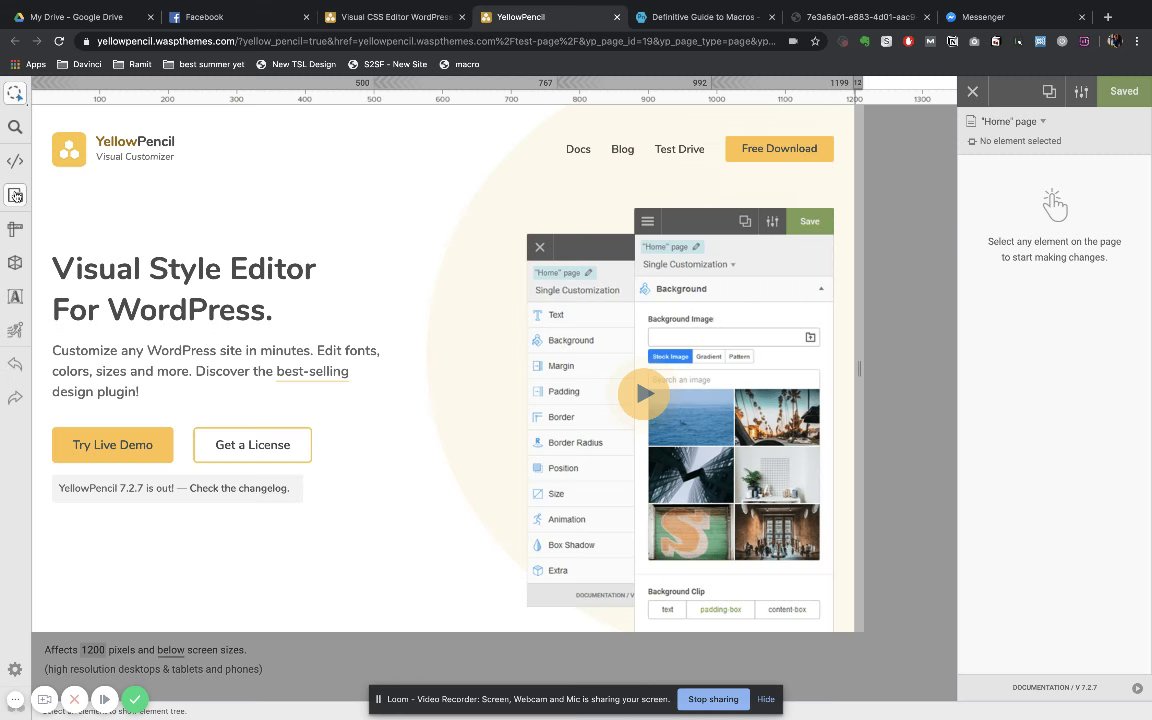Play the demo video on the page
This screenshot has height=720, width=1152.
[644, 393]
